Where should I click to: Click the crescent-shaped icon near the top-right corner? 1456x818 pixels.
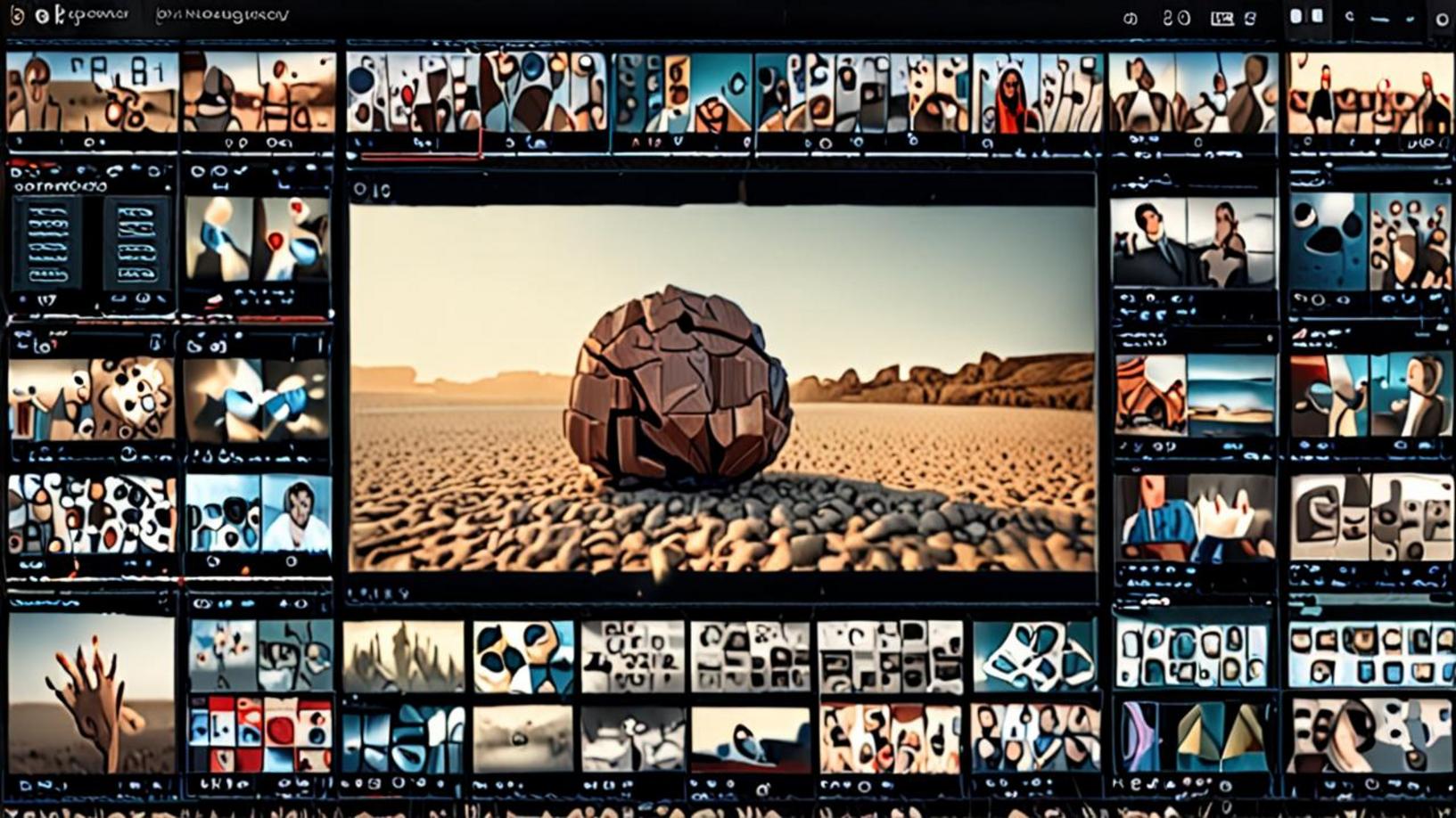1350,16
